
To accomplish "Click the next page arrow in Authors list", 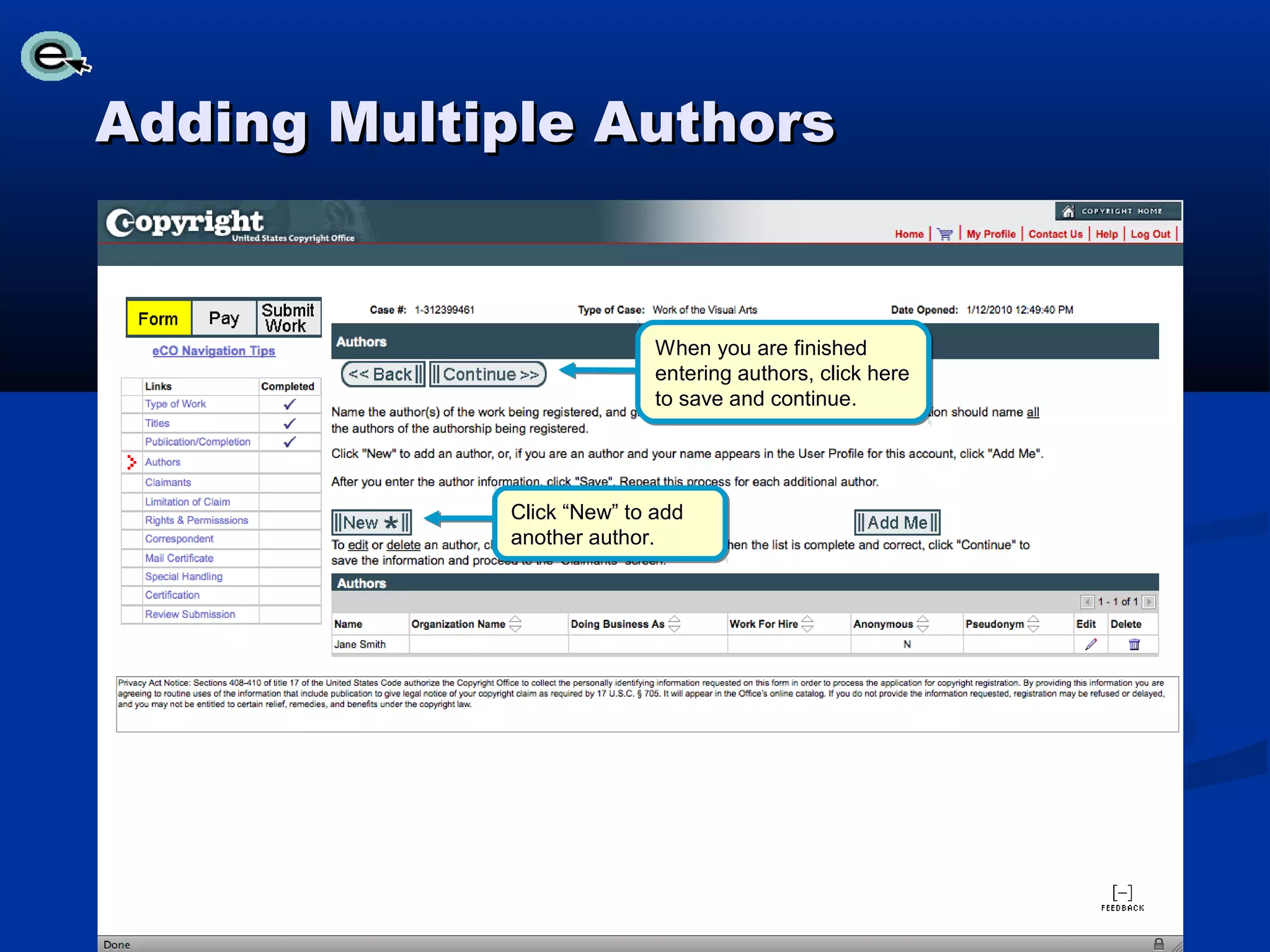I will coord(1148,602).
